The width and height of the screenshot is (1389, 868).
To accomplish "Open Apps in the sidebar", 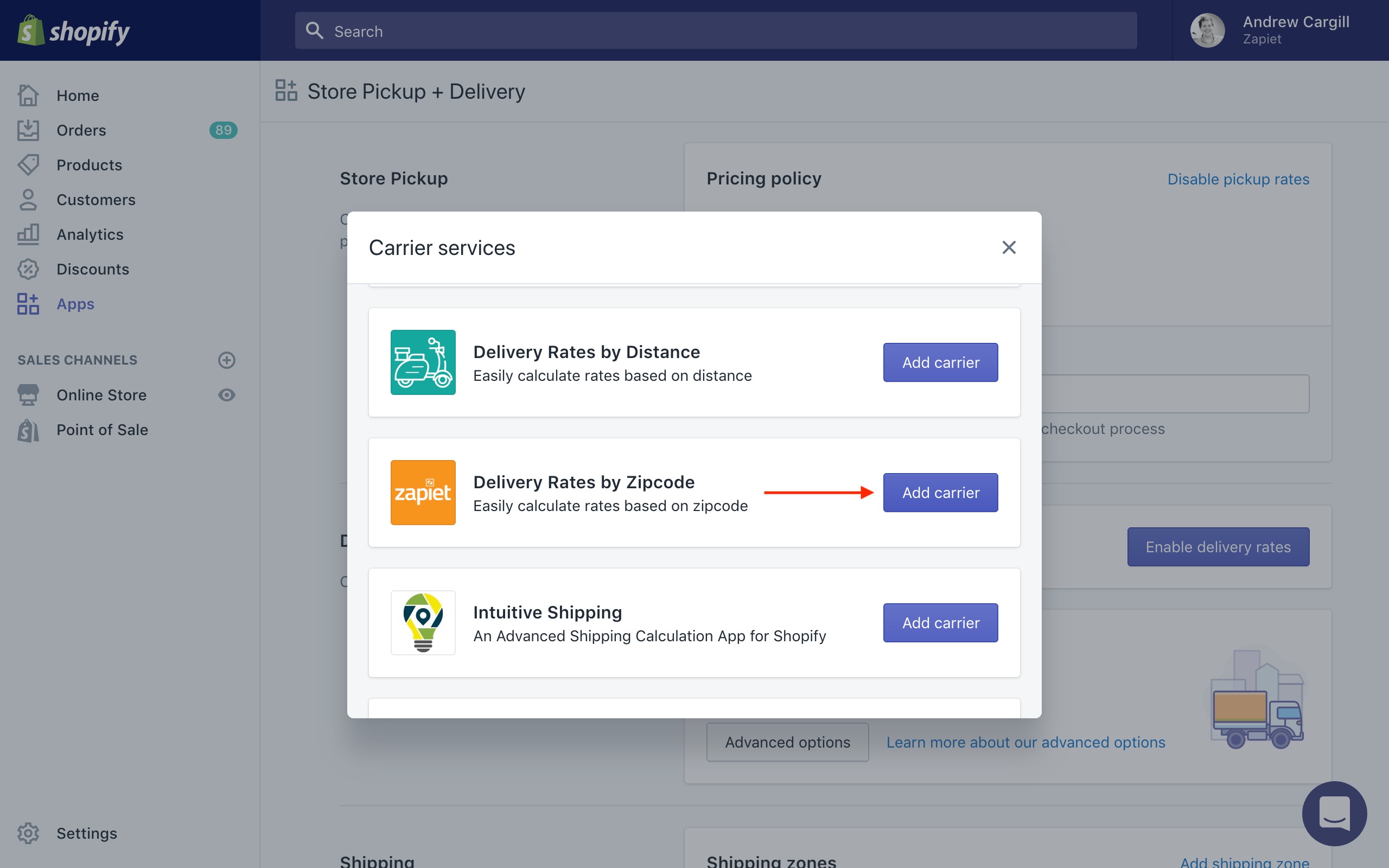I will tap(75, 304).
